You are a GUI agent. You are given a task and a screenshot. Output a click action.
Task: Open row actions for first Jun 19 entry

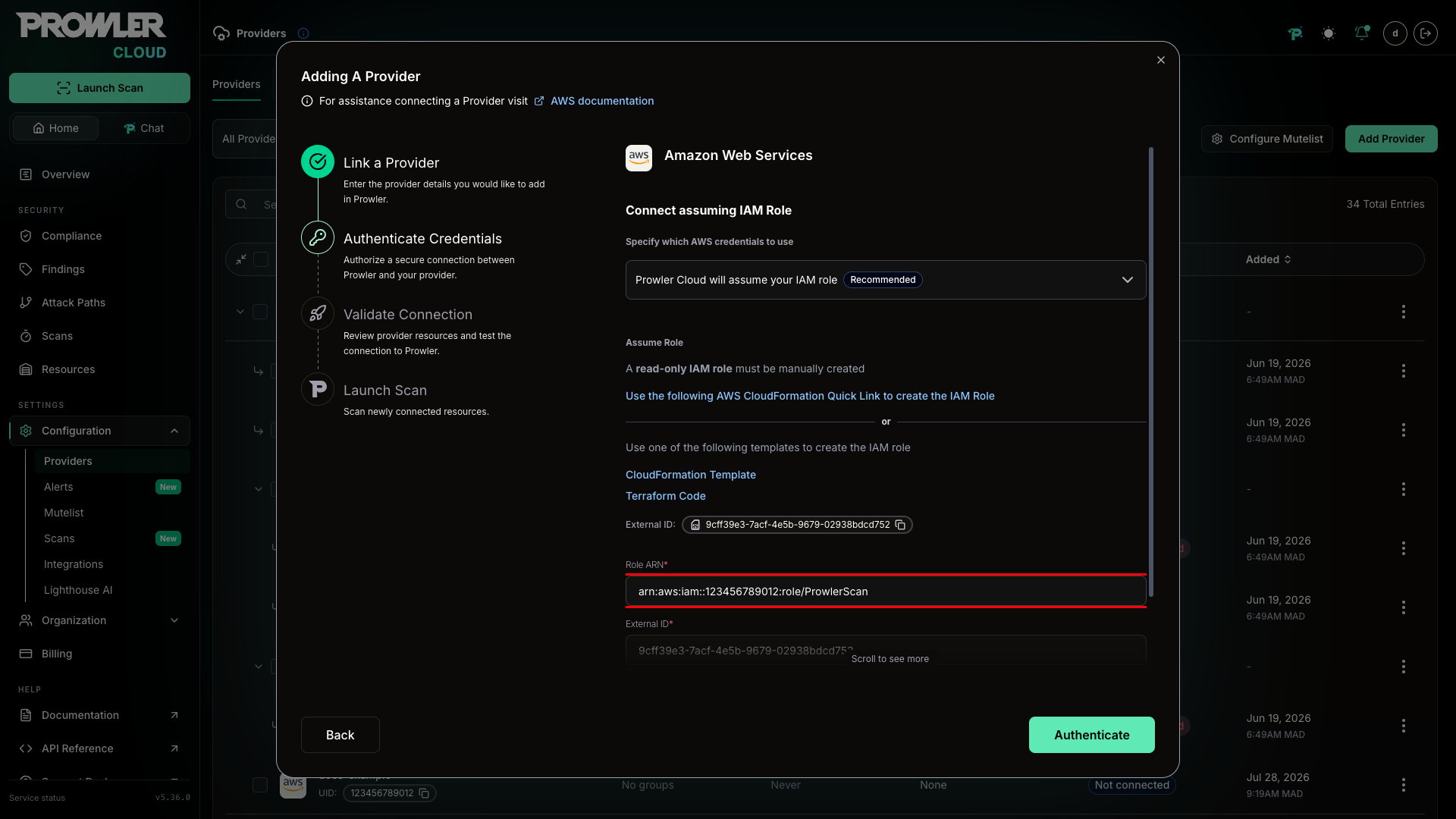(x=1403, y=371)
